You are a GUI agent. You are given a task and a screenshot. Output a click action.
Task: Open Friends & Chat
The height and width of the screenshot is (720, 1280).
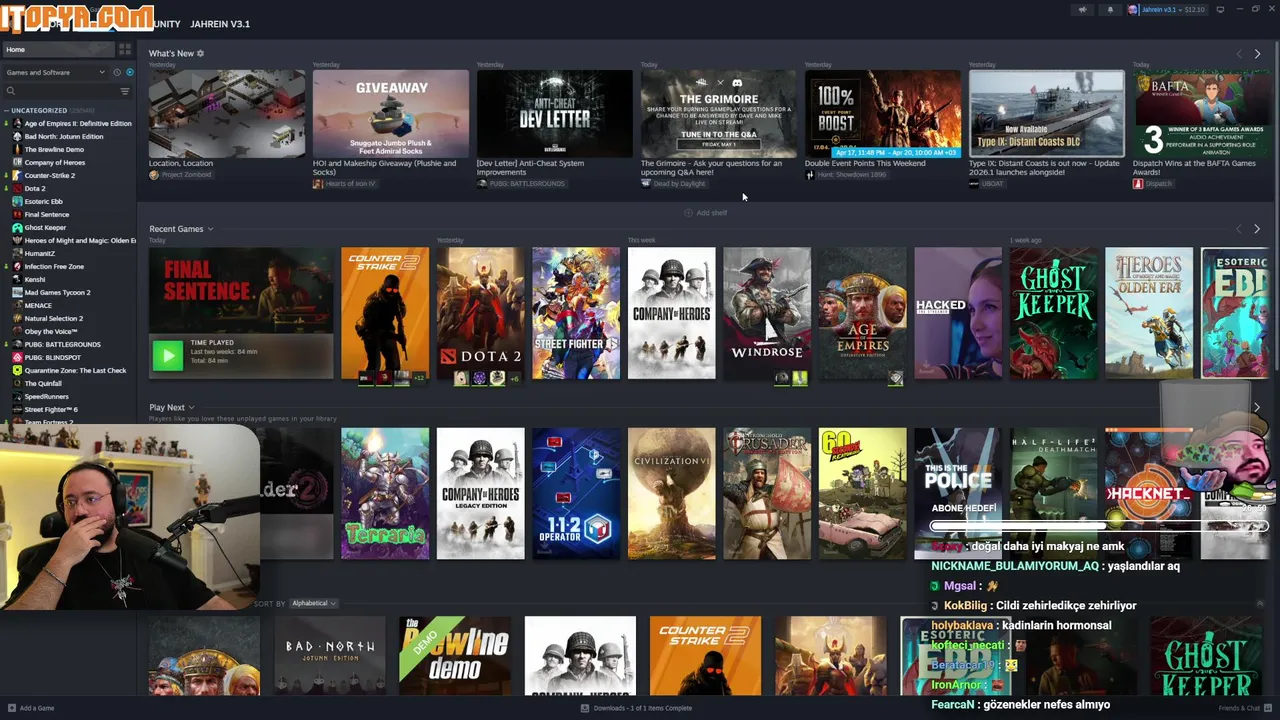click(1244, 708)
